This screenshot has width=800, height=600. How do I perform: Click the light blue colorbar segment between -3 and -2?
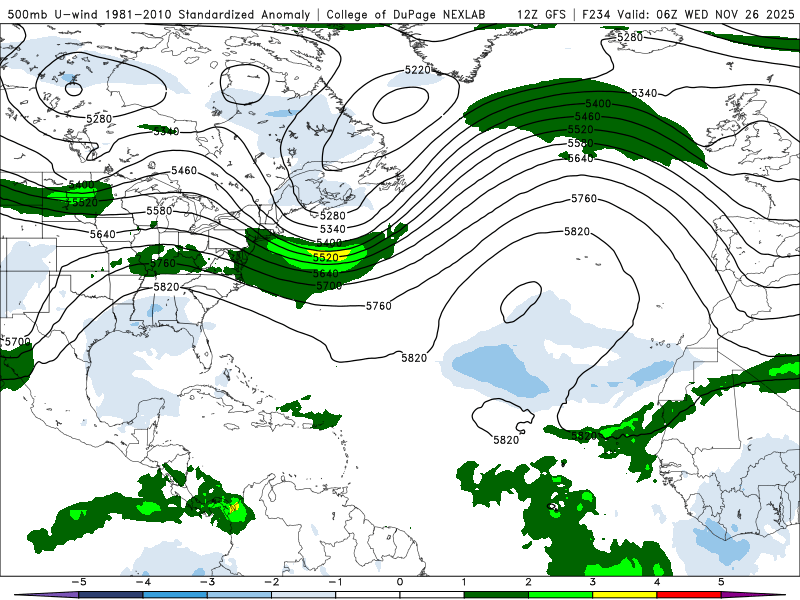click(239, 595)
